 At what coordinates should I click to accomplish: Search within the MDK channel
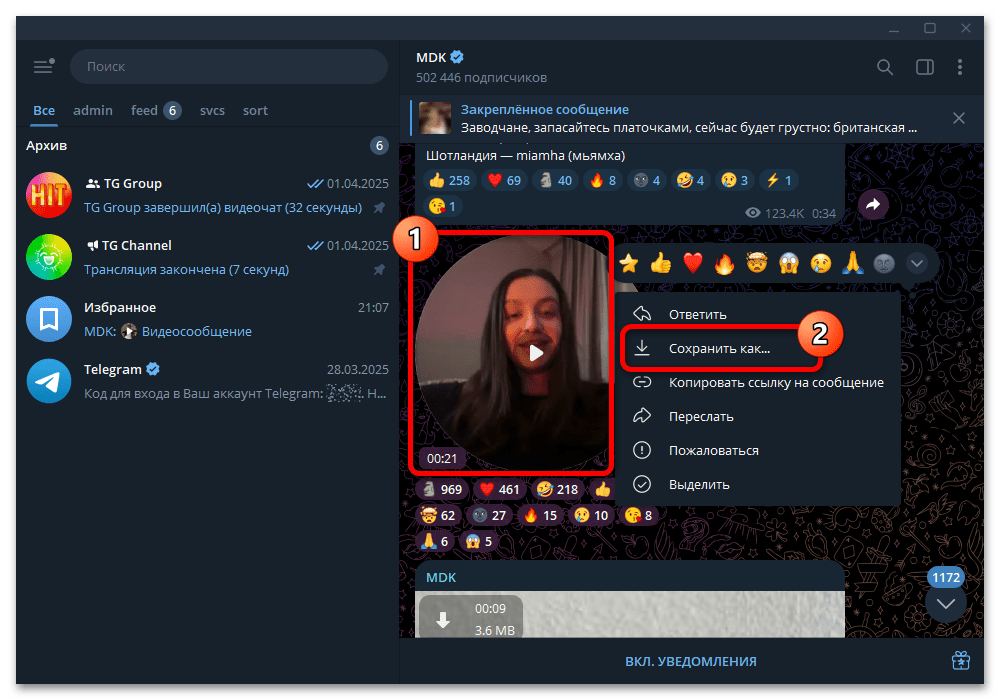click(x=885, y=67)
